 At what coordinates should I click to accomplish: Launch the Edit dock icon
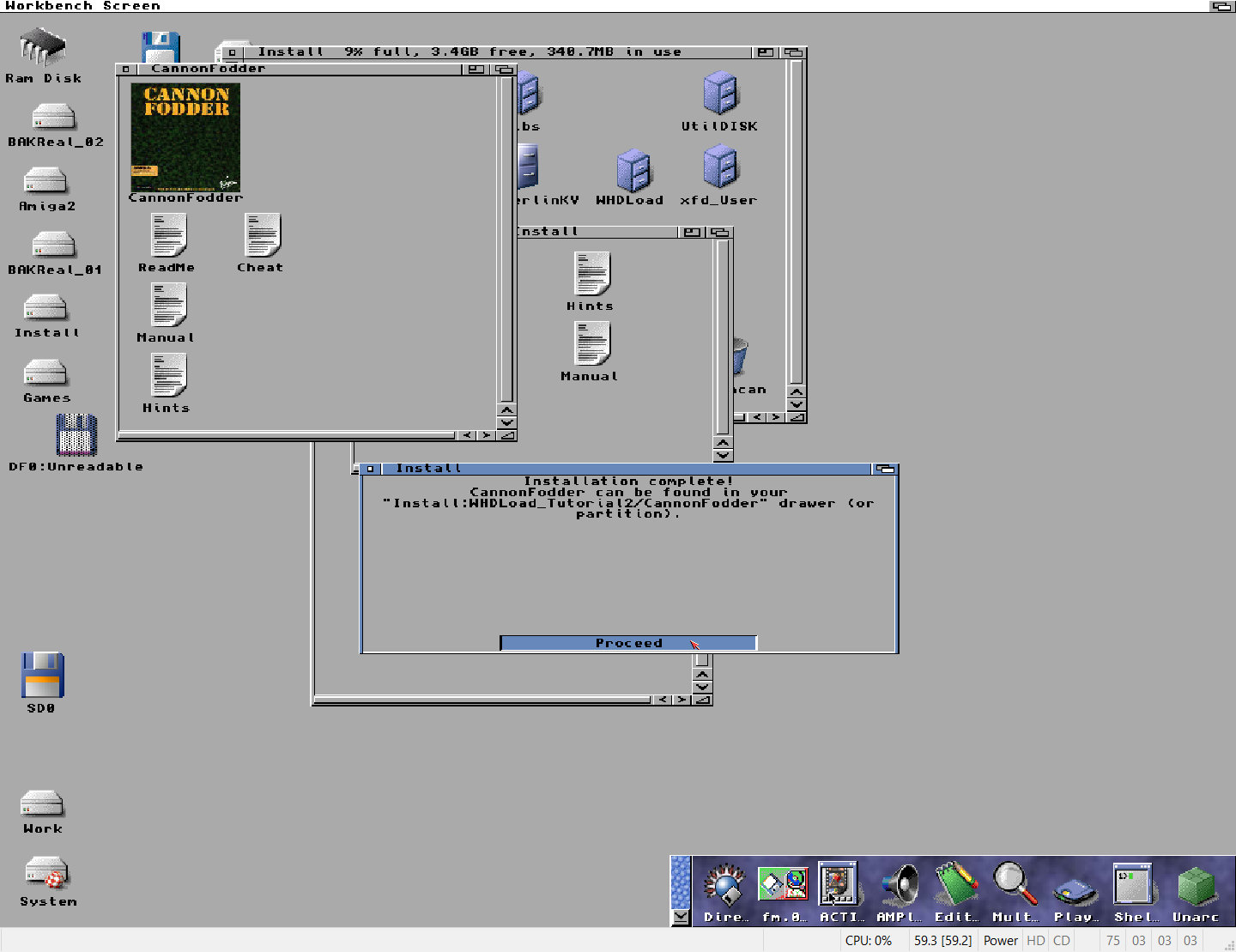957,884
